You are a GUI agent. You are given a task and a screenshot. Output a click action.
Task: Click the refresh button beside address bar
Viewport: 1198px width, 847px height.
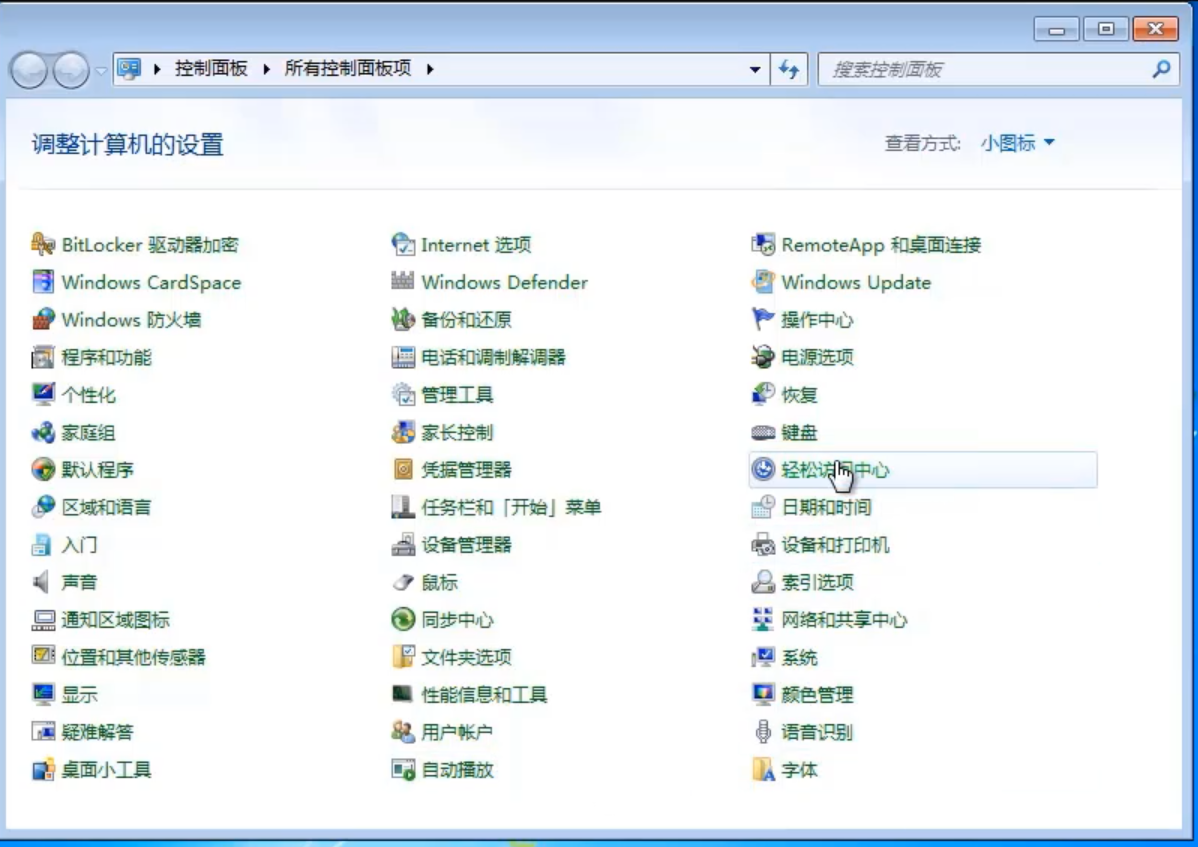[x=789, y=70]
